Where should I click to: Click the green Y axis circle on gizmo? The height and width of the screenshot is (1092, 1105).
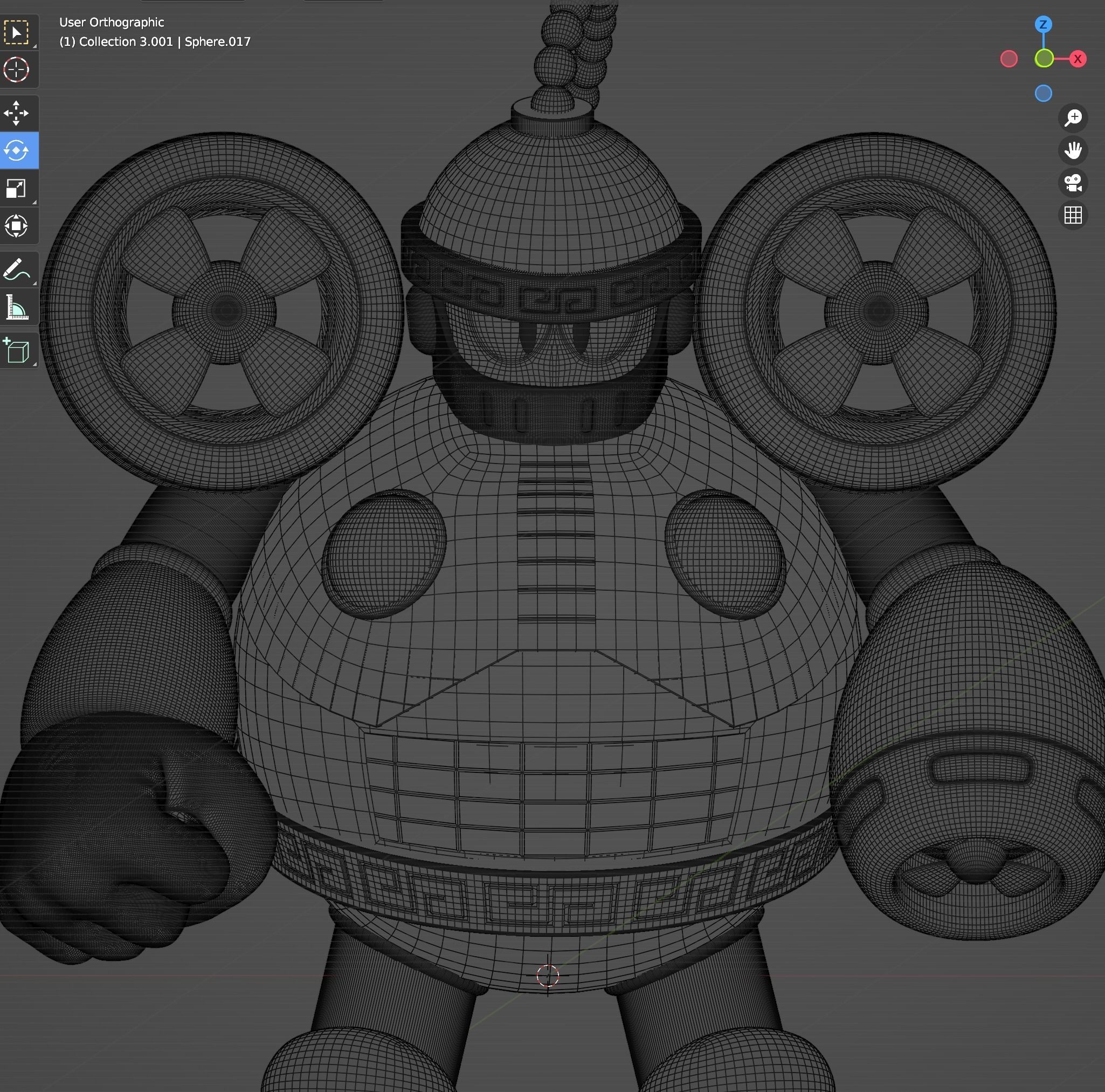1044,58
